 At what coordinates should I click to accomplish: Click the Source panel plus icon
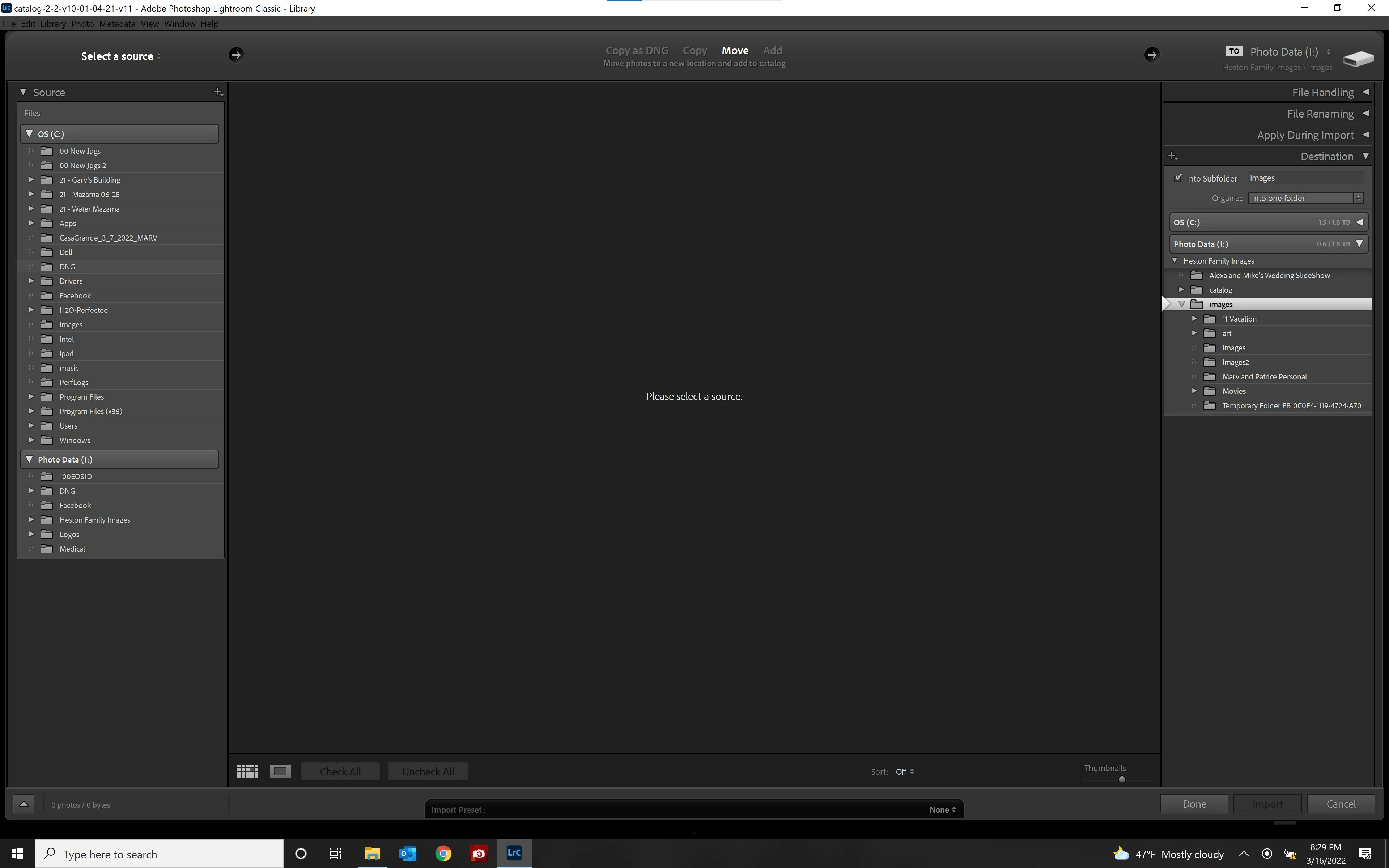[217, 92]
